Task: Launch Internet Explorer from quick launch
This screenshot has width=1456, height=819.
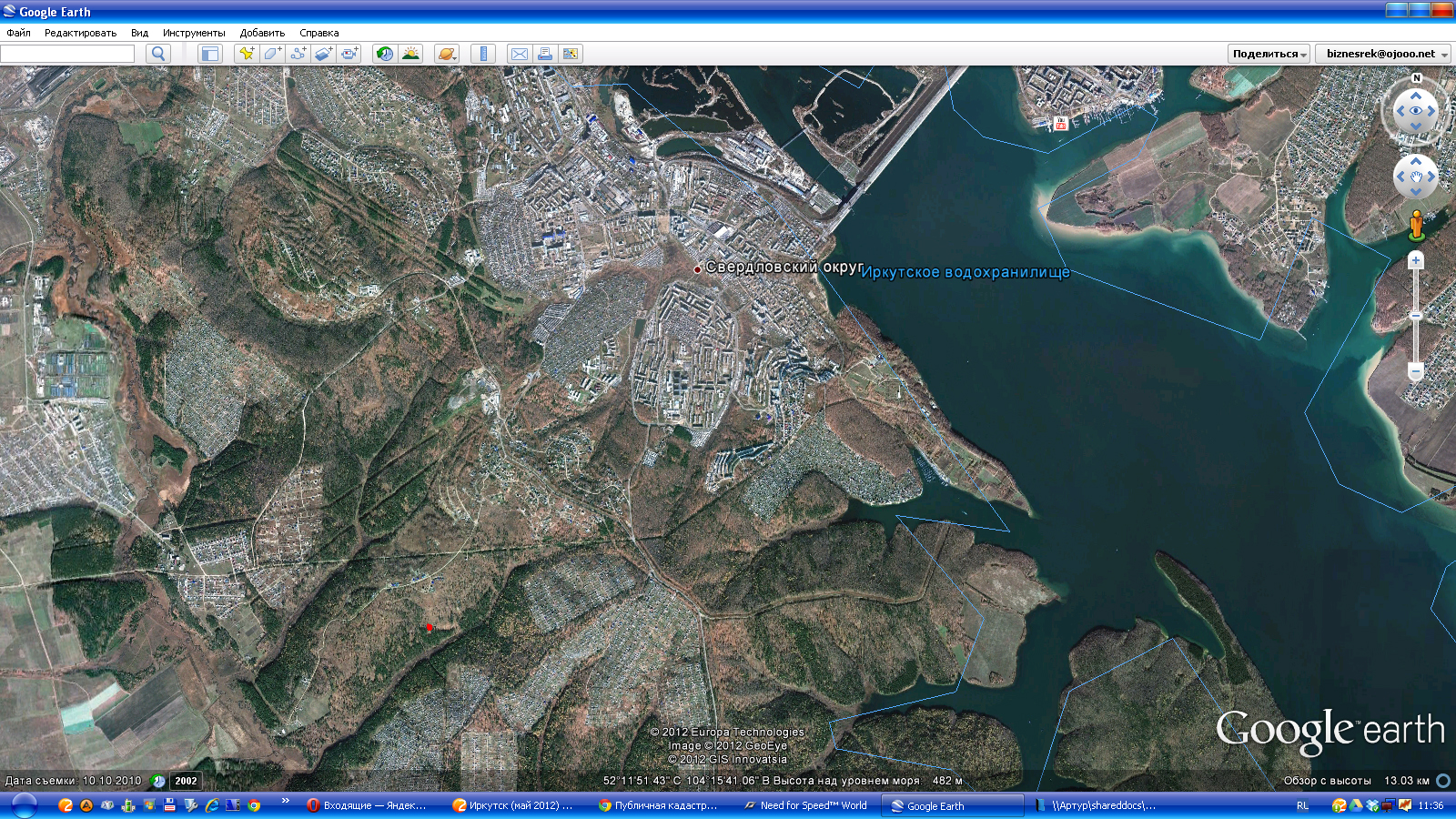Action: pos(212,805)
